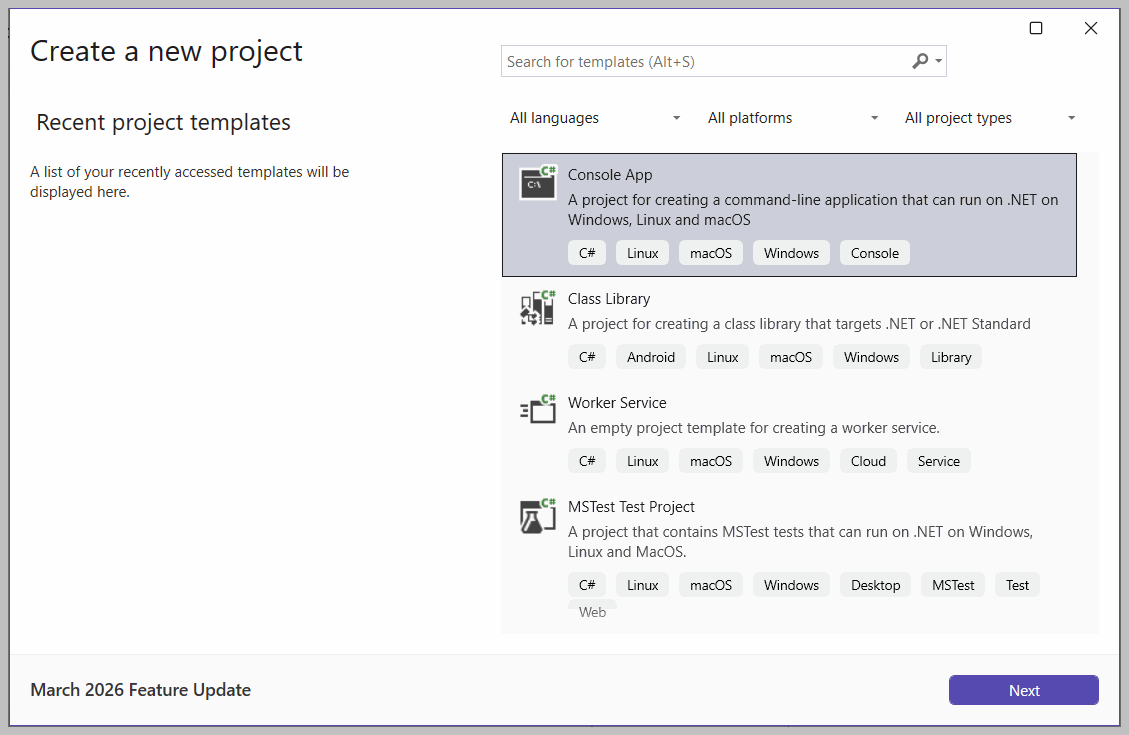
Task: Click the Class Library template icon
Action: click(x=537, y=307)
